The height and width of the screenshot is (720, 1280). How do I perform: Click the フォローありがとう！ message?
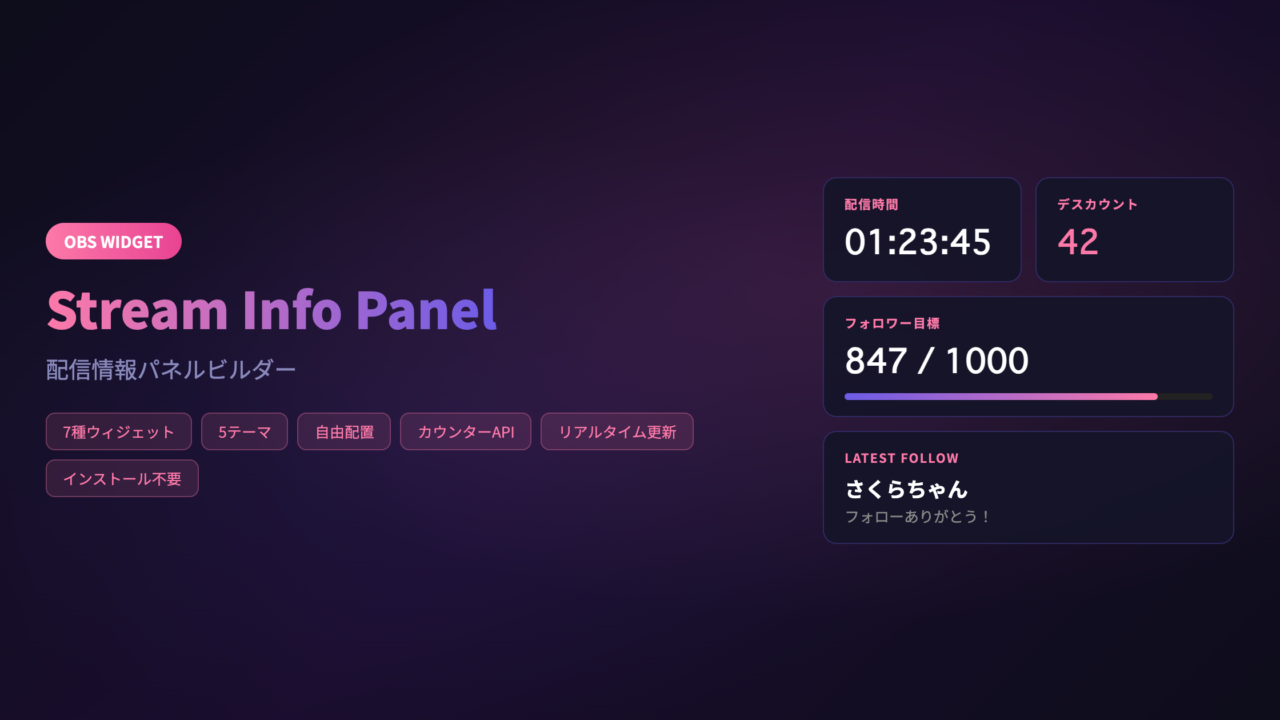coord(917,517)
